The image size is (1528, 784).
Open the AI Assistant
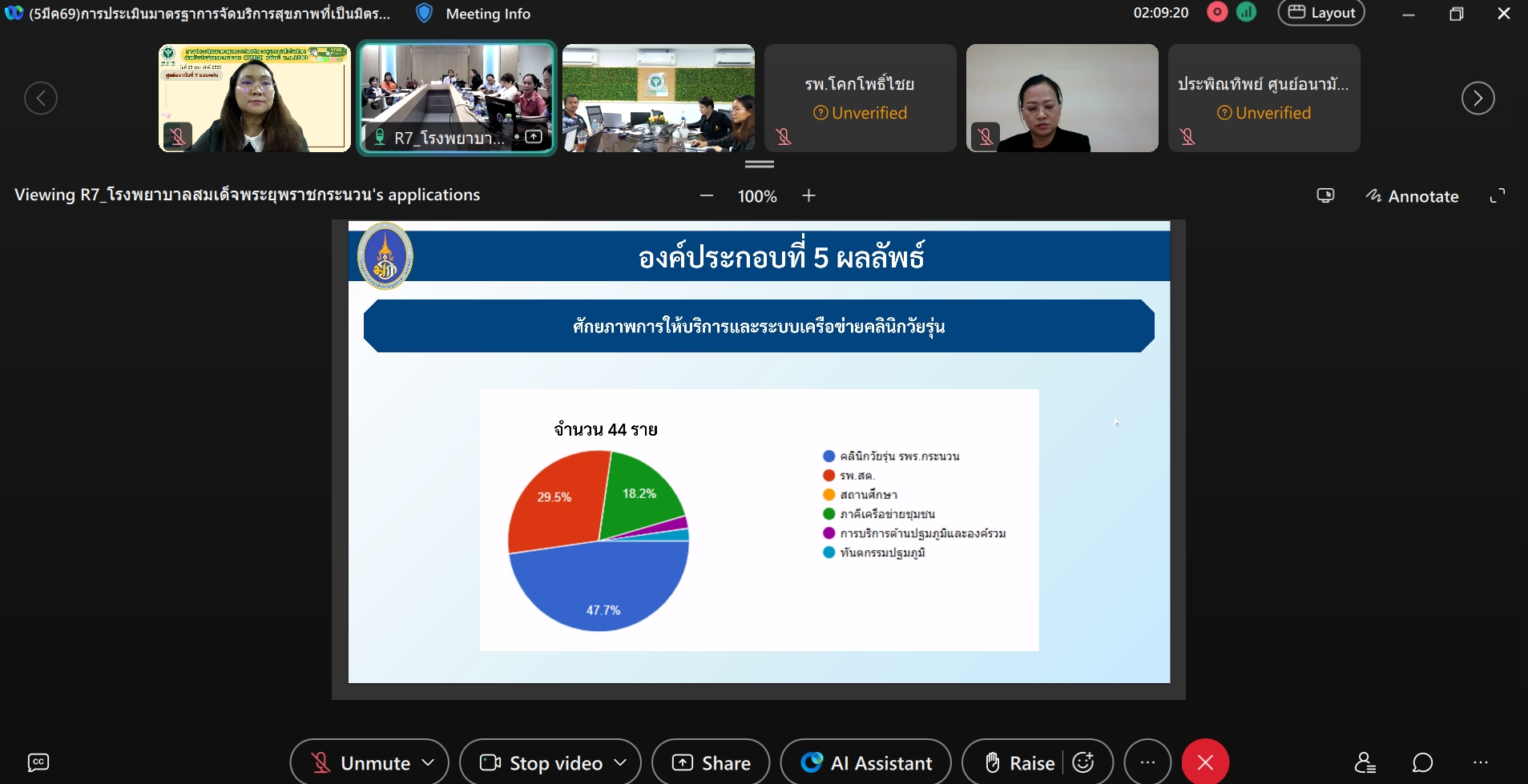tap(866, 762)
